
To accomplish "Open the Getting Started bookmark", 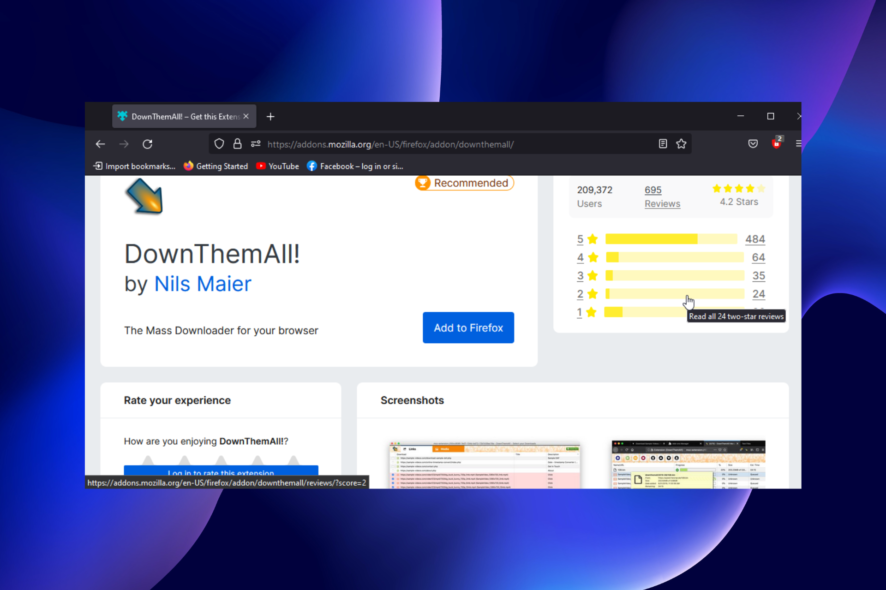I will pyautogui.click(x=216, y=166).
